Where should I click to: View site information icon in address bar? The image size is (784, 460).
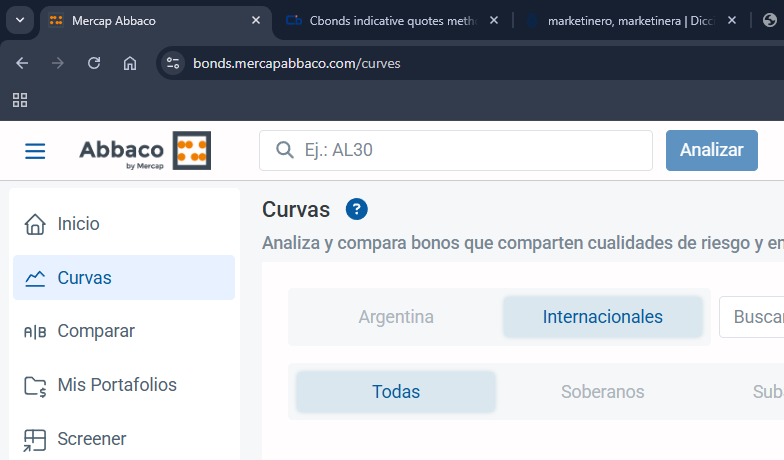pyautogui.click(x=173, y=63)
